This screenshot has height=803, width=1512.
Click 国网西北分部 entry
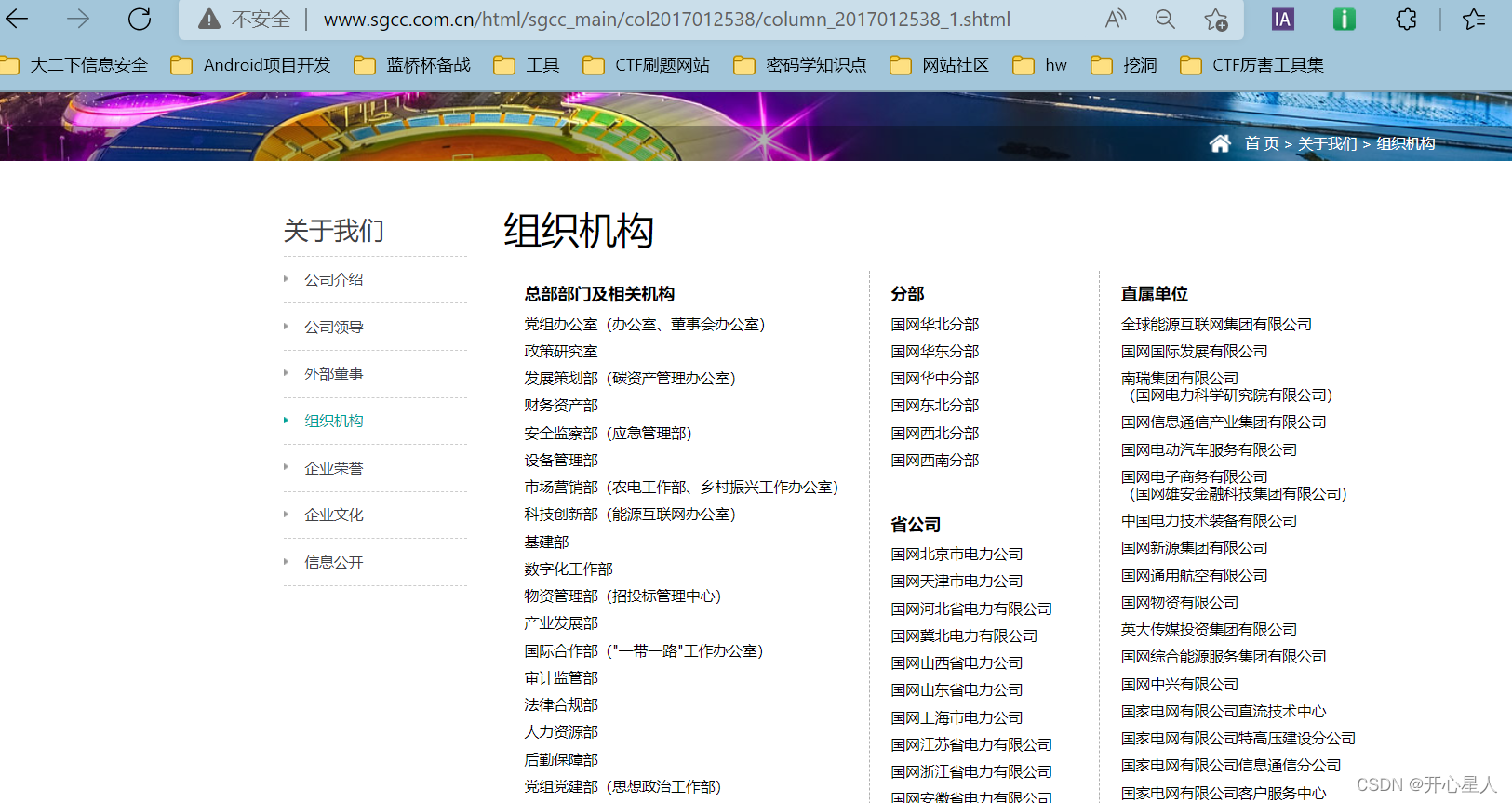[x=935, y=433]
